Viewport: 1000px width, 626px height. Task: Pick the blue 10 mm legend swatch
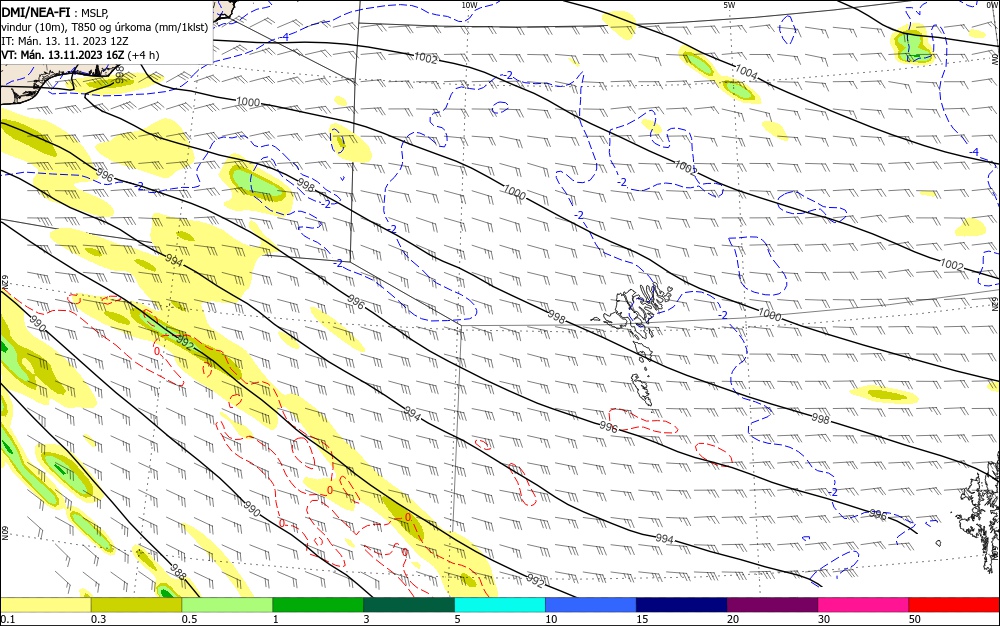[591, 605]
